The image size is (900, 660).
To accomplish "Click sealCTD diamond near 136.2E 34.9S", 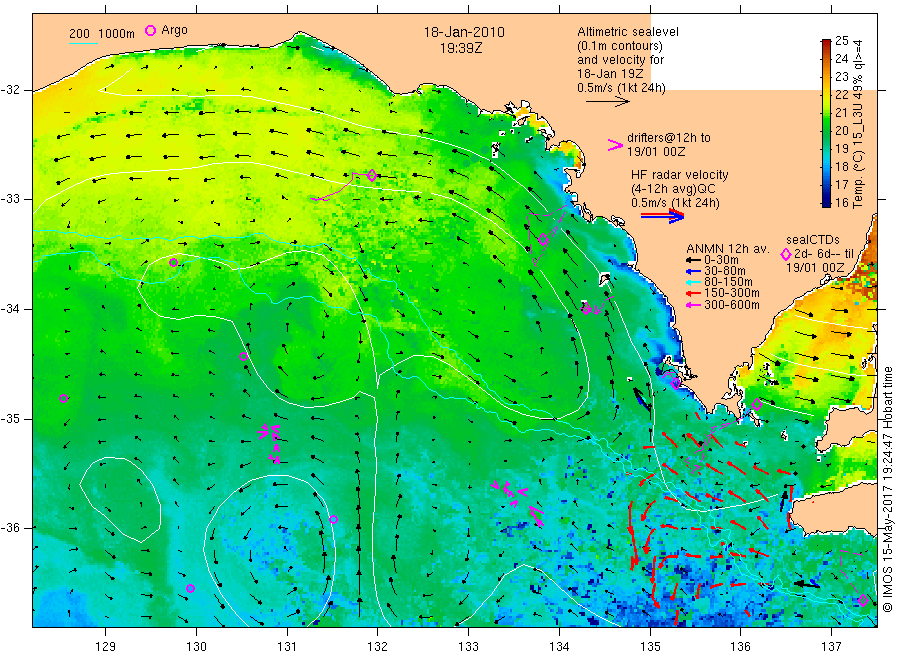I will pos(757,405).
